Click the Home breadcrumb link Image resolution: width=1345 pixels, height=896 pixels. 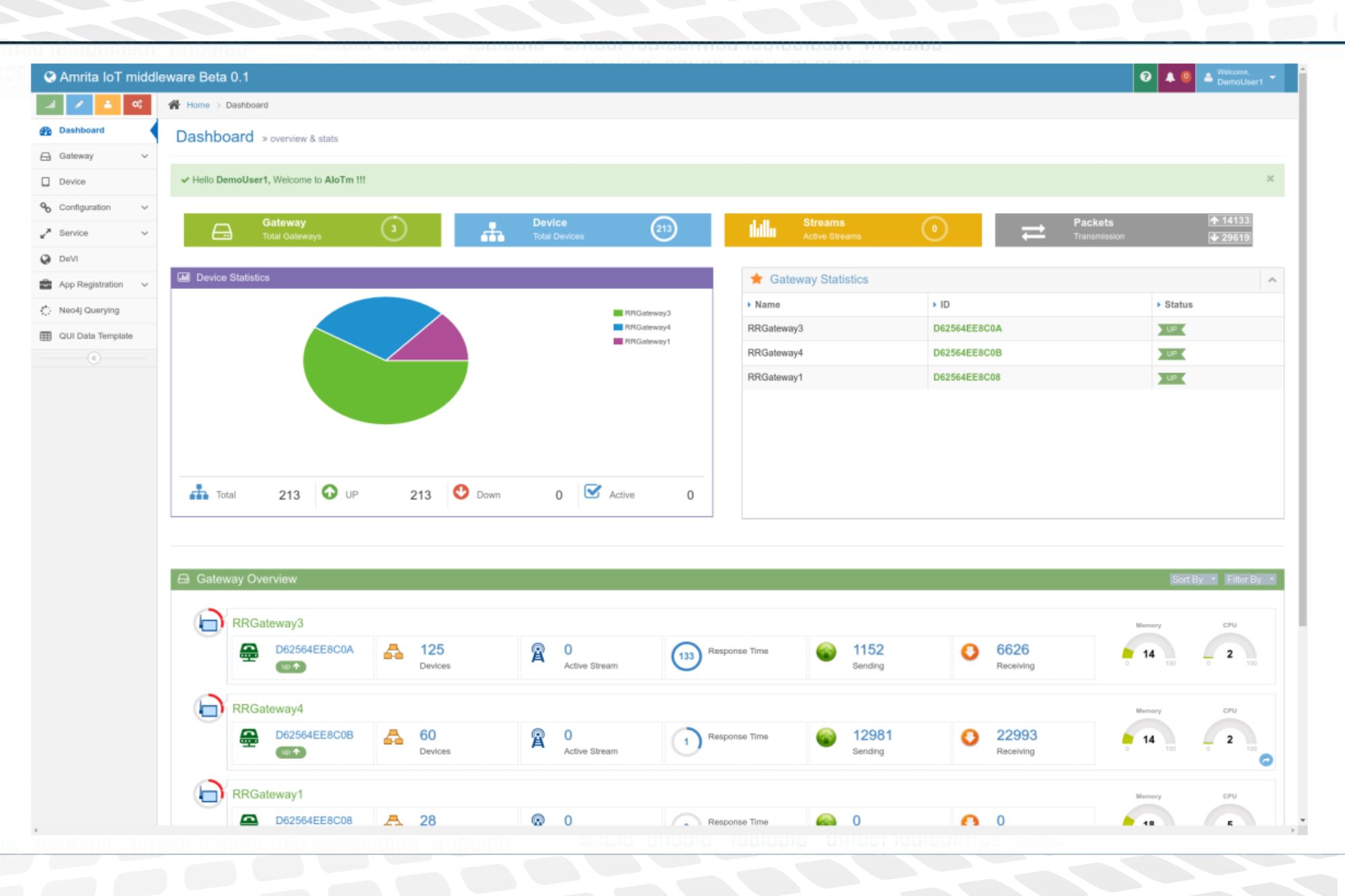(x=198, y=105)
